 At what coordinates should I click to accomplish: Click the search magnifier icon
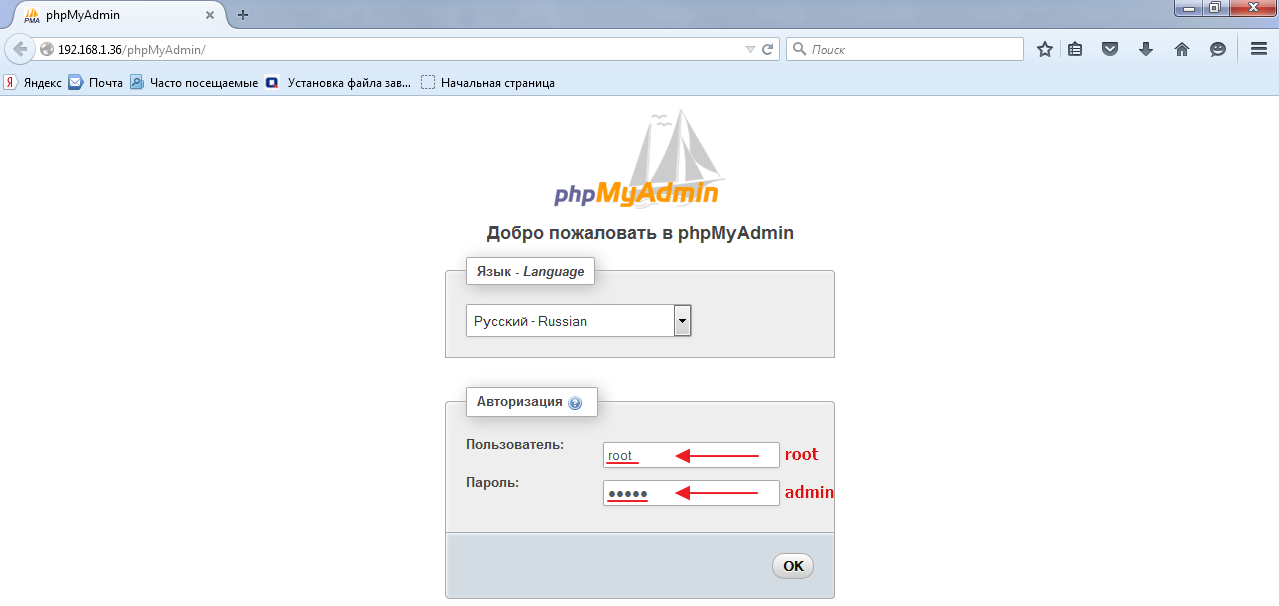coord(799,49)
